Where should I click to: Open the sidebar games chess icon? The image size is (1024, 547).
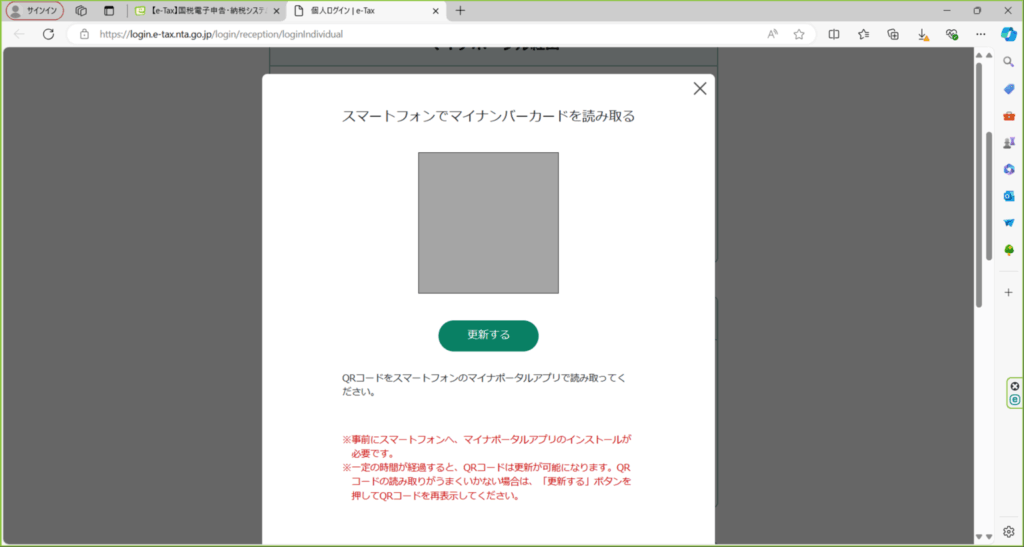click(1009, 142)
